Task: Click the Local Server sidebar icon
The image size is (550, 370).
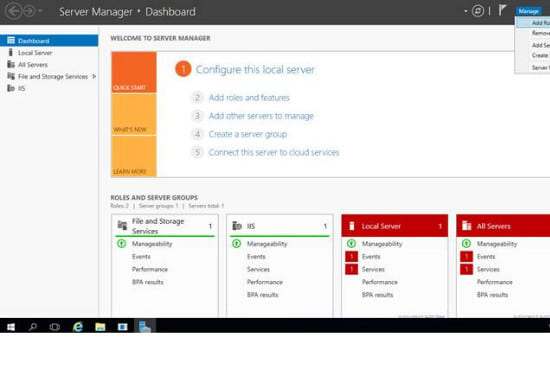Action: 11,53
